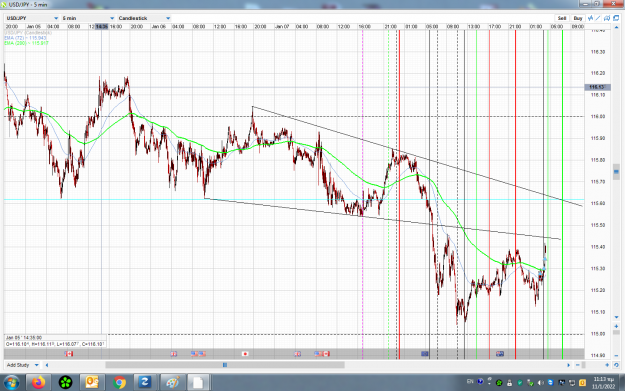Click the system tray volume icon
Image resolution: width=625 pixels, height=391 pixels.
[541, 383]
